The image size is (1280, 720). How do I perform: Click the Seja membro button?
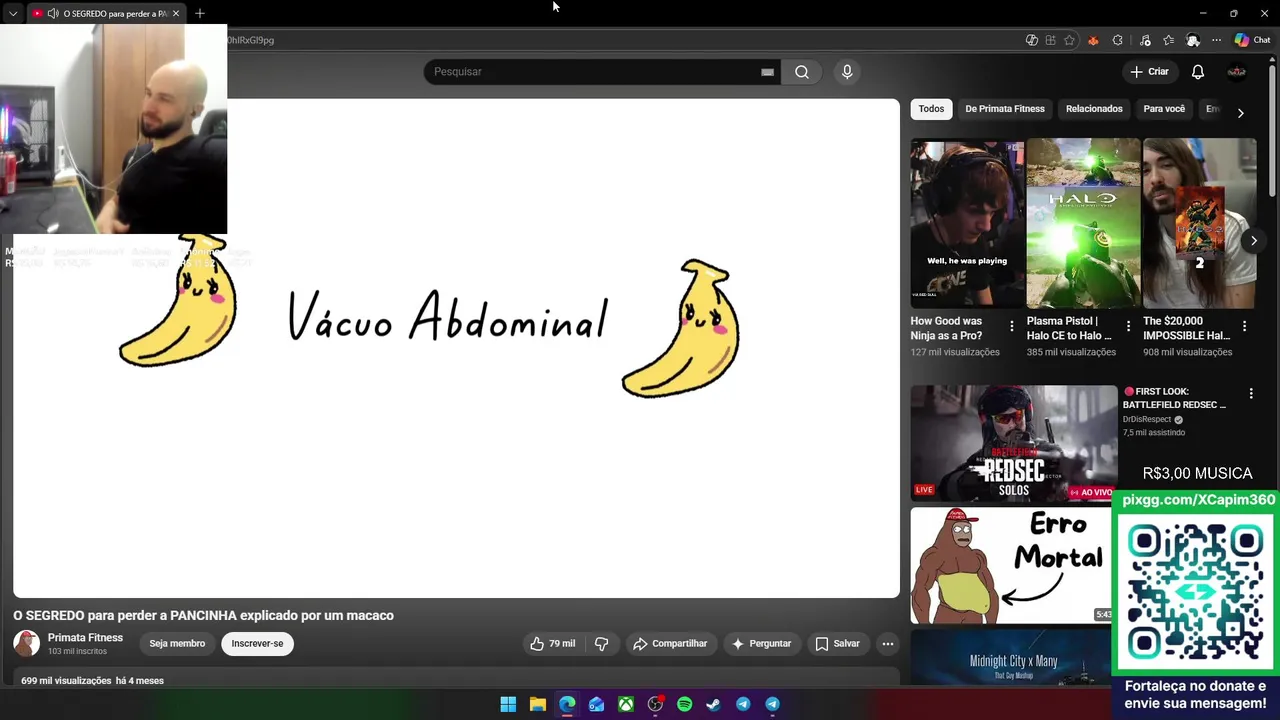pos(177,644)
